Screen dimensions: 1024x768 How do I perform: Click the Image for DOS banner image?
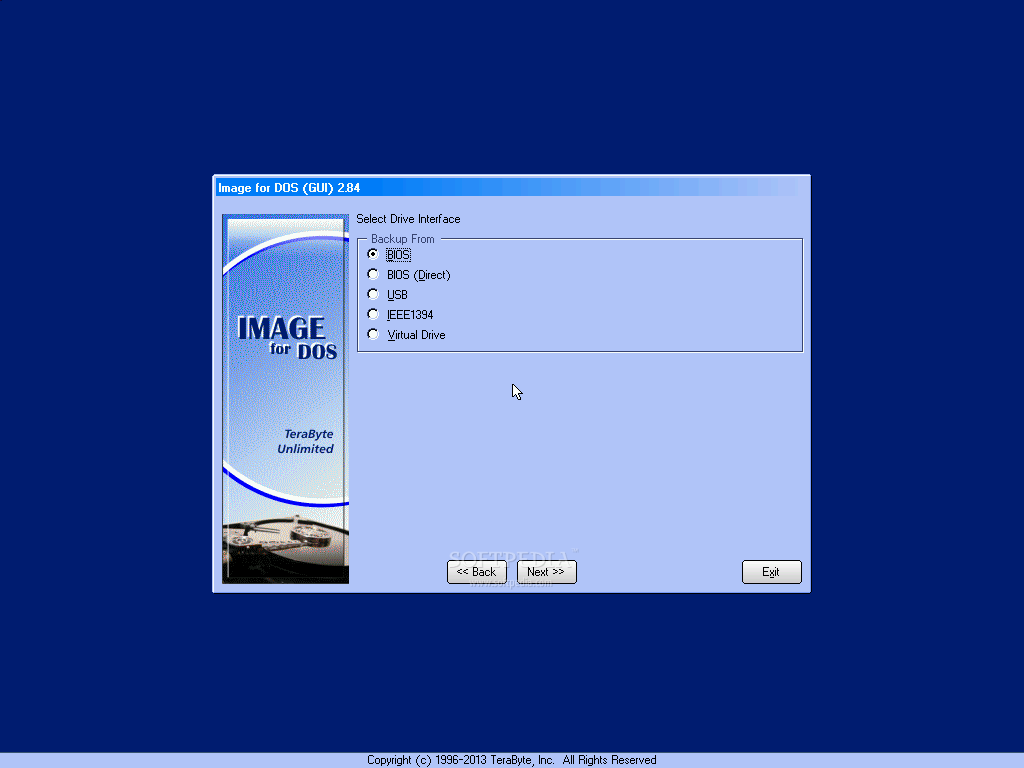tap(285, 398)
